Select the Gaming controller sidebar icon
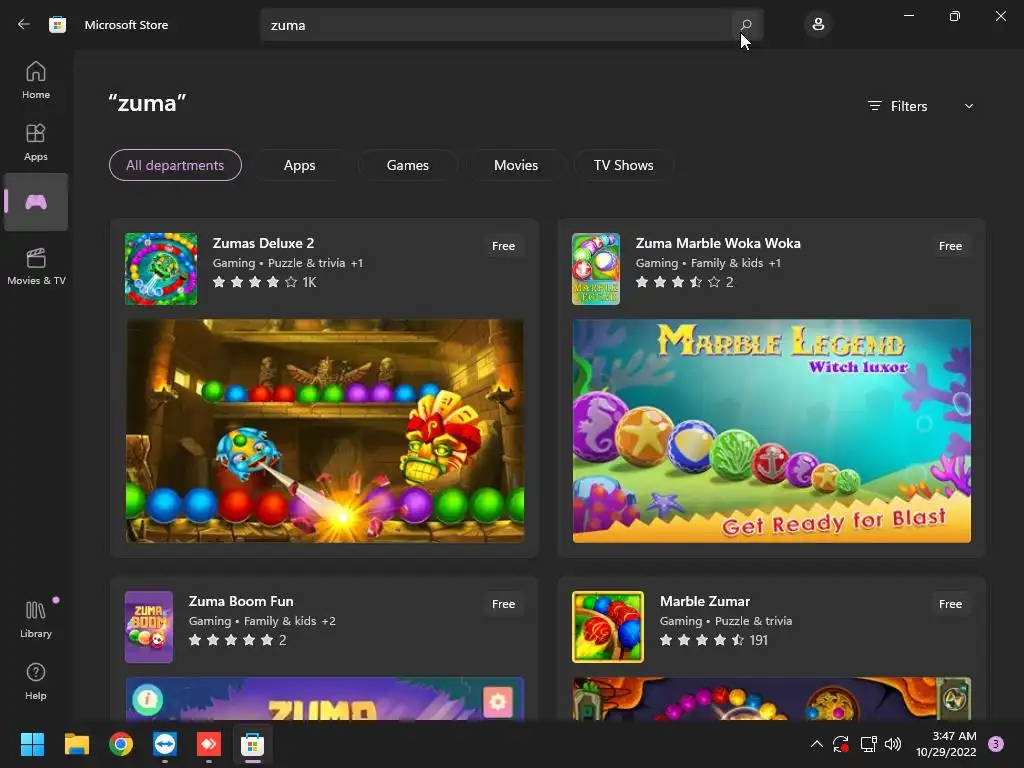1024x768 pixels. click(x=36, y=202)
